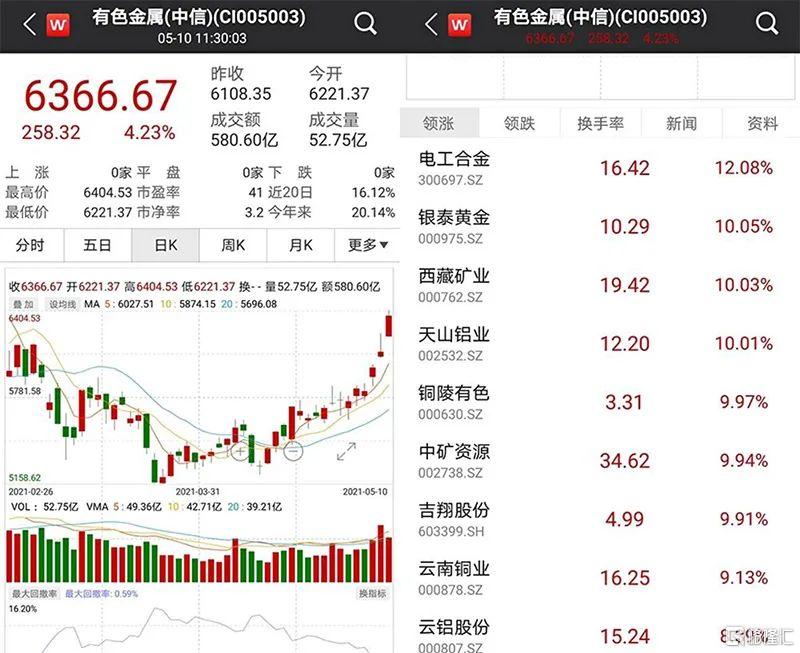The image size is (800, 653).
Task: Switch to the 五日 chart tab
Action: click(97, 245)
